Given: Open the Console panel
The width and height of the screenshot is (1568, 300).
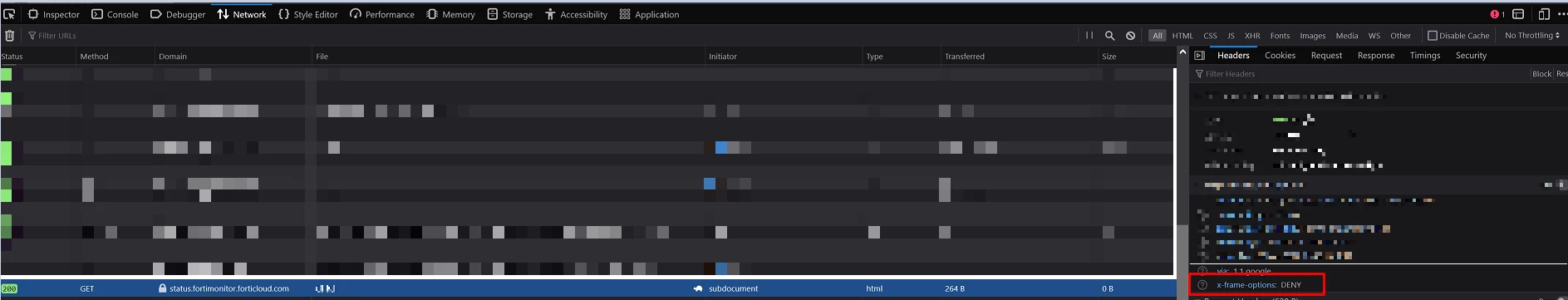Looking at the screenshot, I should point(115,14).
